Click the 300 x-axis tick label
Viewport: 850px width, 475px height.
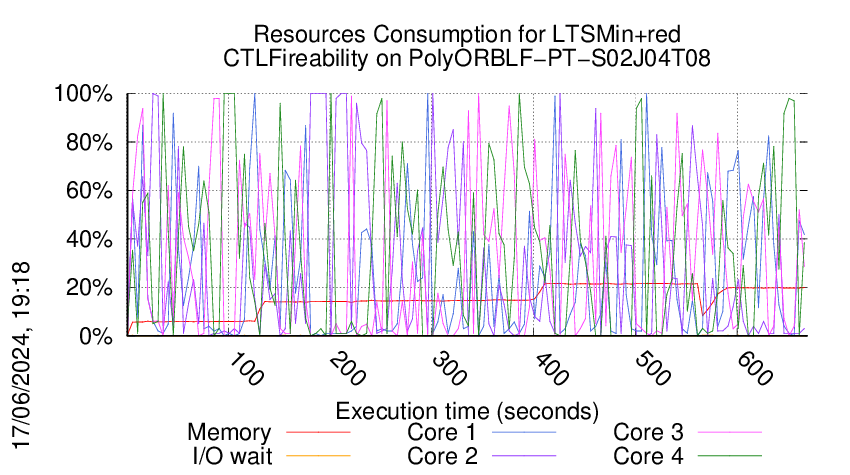pos(448,369)
